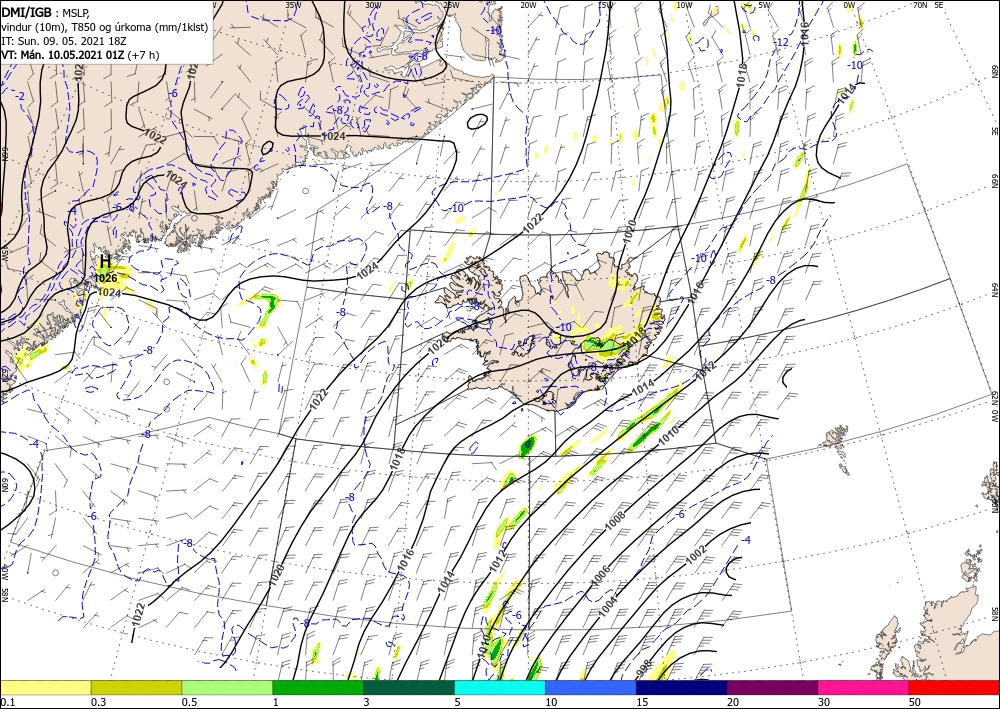Click the '1026' pressure value under H
The image size is (1000, 709).
tap(105, 279)
